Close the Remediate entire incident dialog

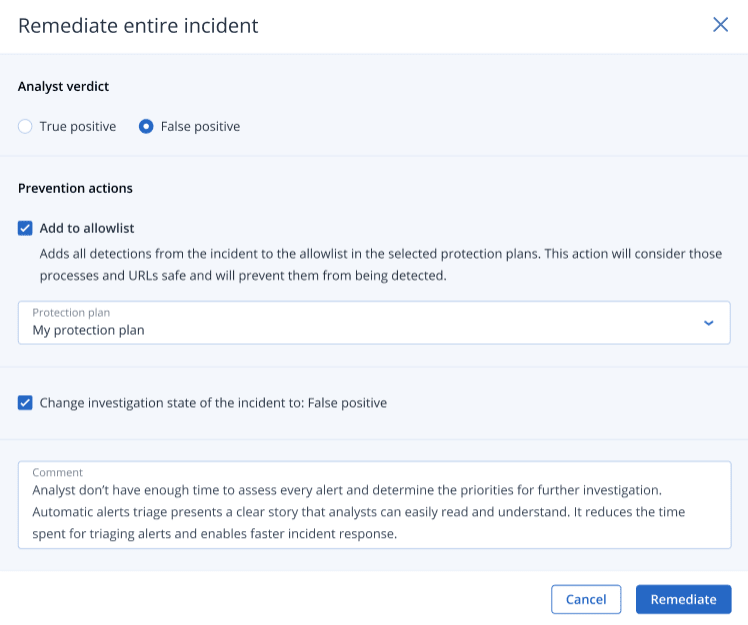pos(720,25)
